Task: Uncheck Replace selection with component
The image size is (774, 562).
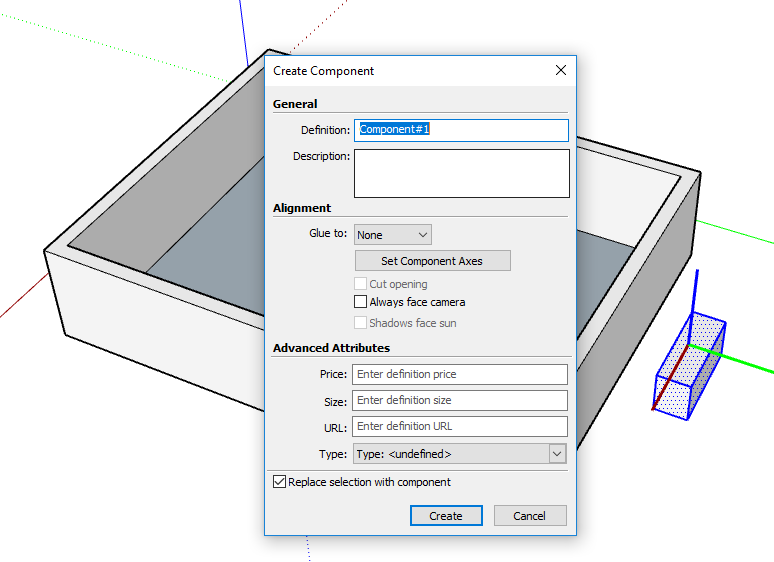Action: 279,482
